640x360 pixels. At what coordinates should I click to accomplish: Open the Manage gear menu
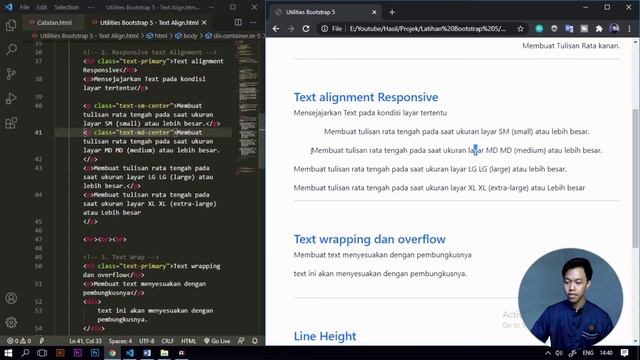click(11, 322)
